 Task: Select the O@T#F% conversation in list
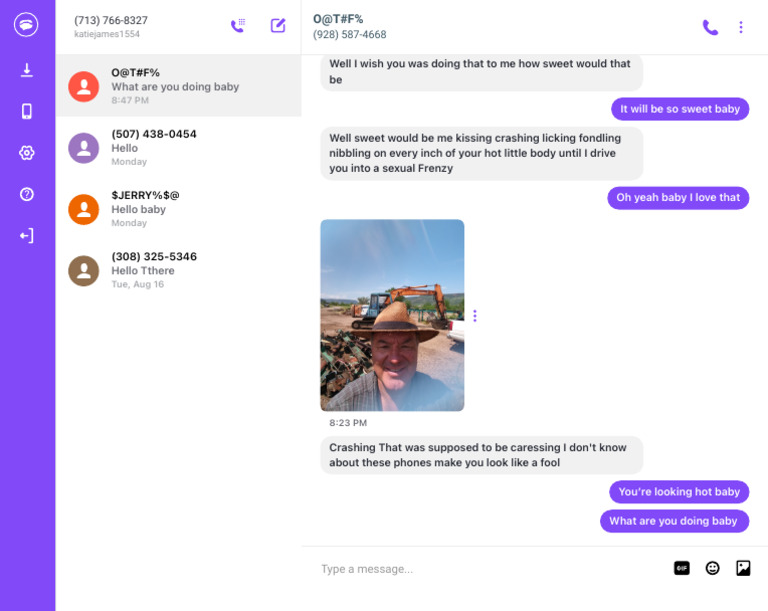click(x=178, y=86)
